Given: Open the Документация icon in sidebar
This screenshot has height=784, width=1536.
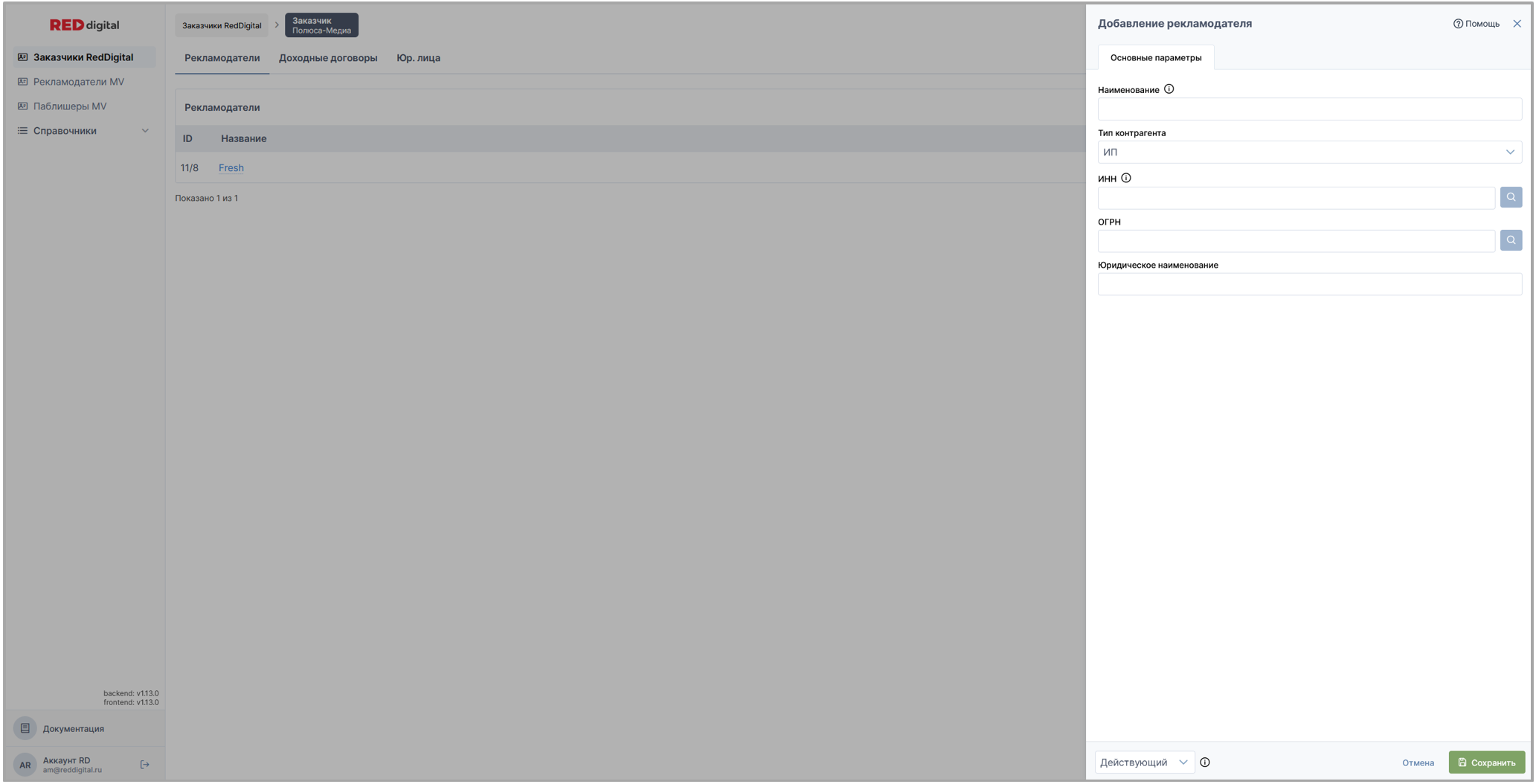Looking at the screenshot, I should (x=25, y=728).
